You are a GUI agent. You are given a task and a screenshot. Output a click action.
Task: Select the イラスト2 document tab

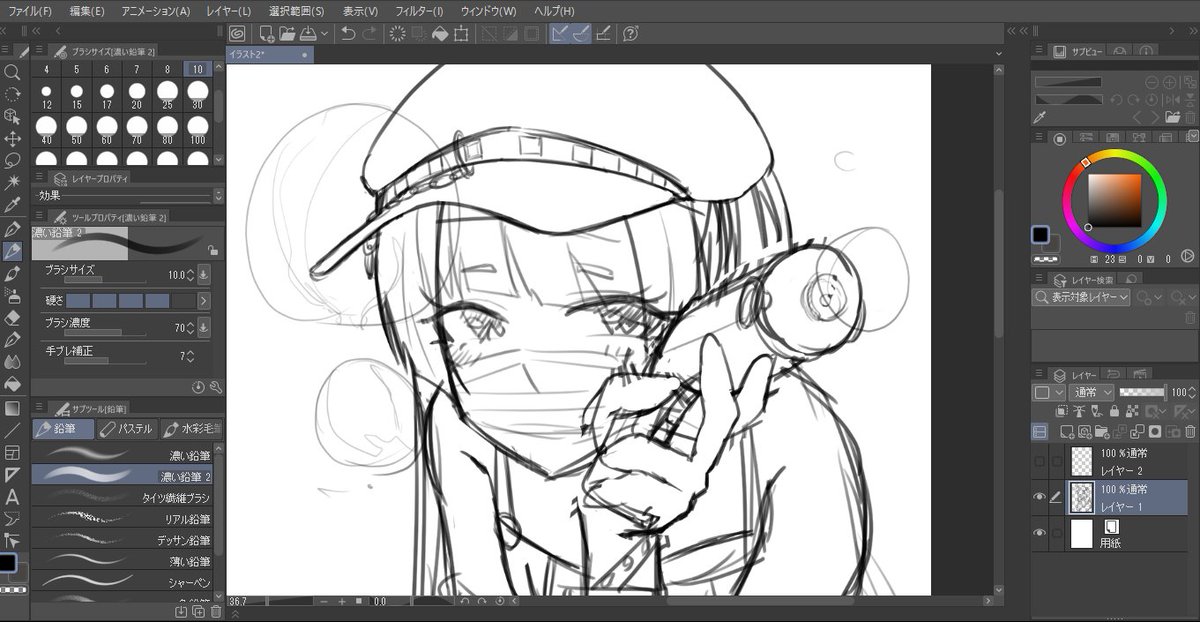(x=268, y=54)
